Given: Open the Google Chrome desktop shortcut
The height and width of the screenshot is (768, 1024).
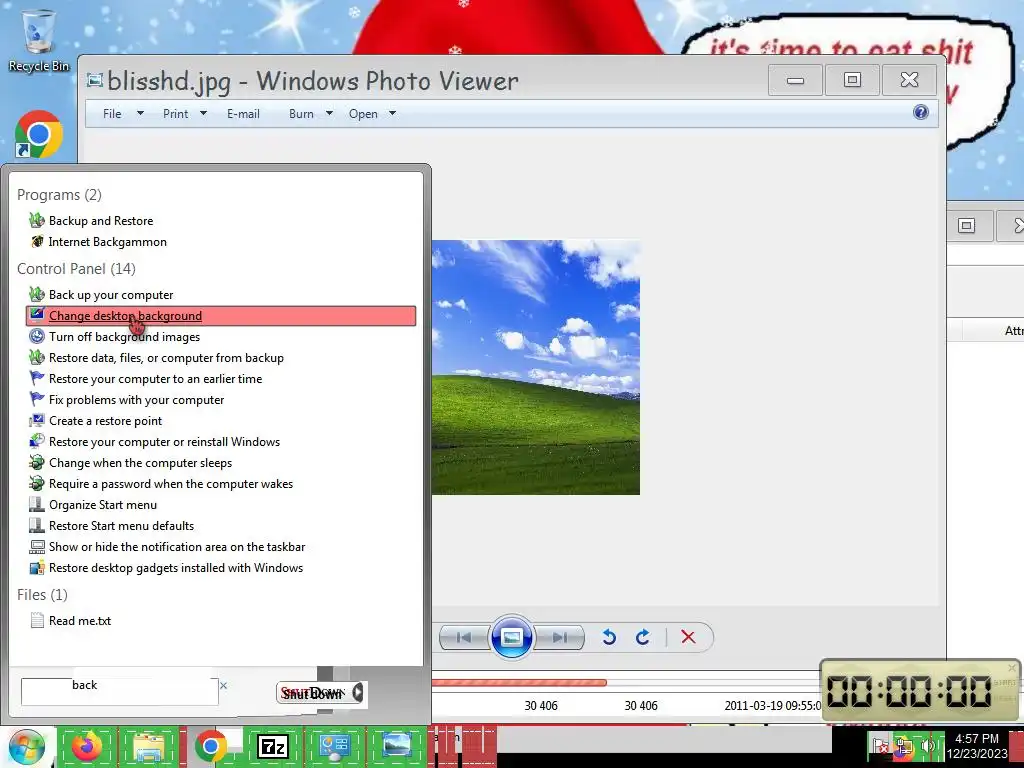Looking at the screenshot, I should [x=39, y=134].
